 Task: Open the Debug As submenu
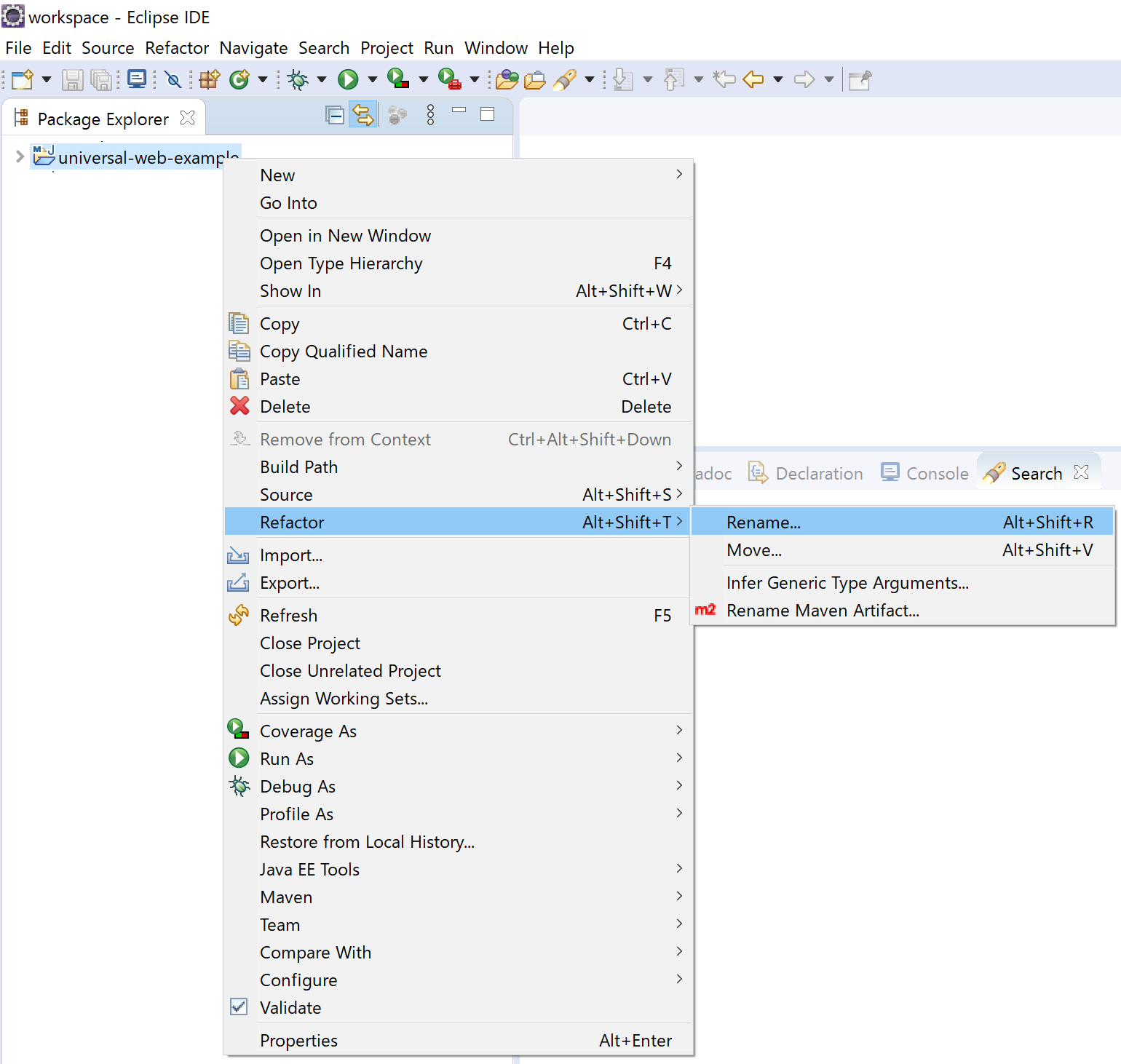[x=459, y=786]
